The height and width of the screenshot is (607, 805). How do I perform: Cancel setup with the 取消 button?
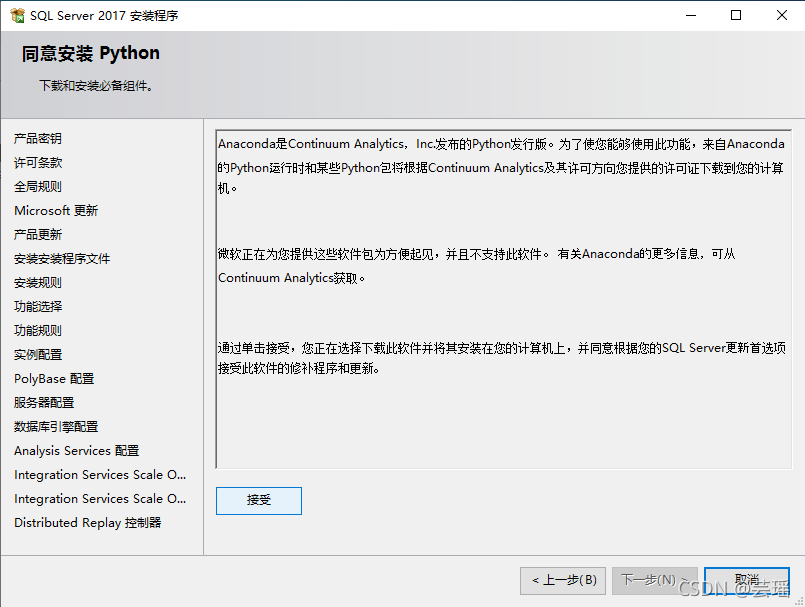[746, 580]
